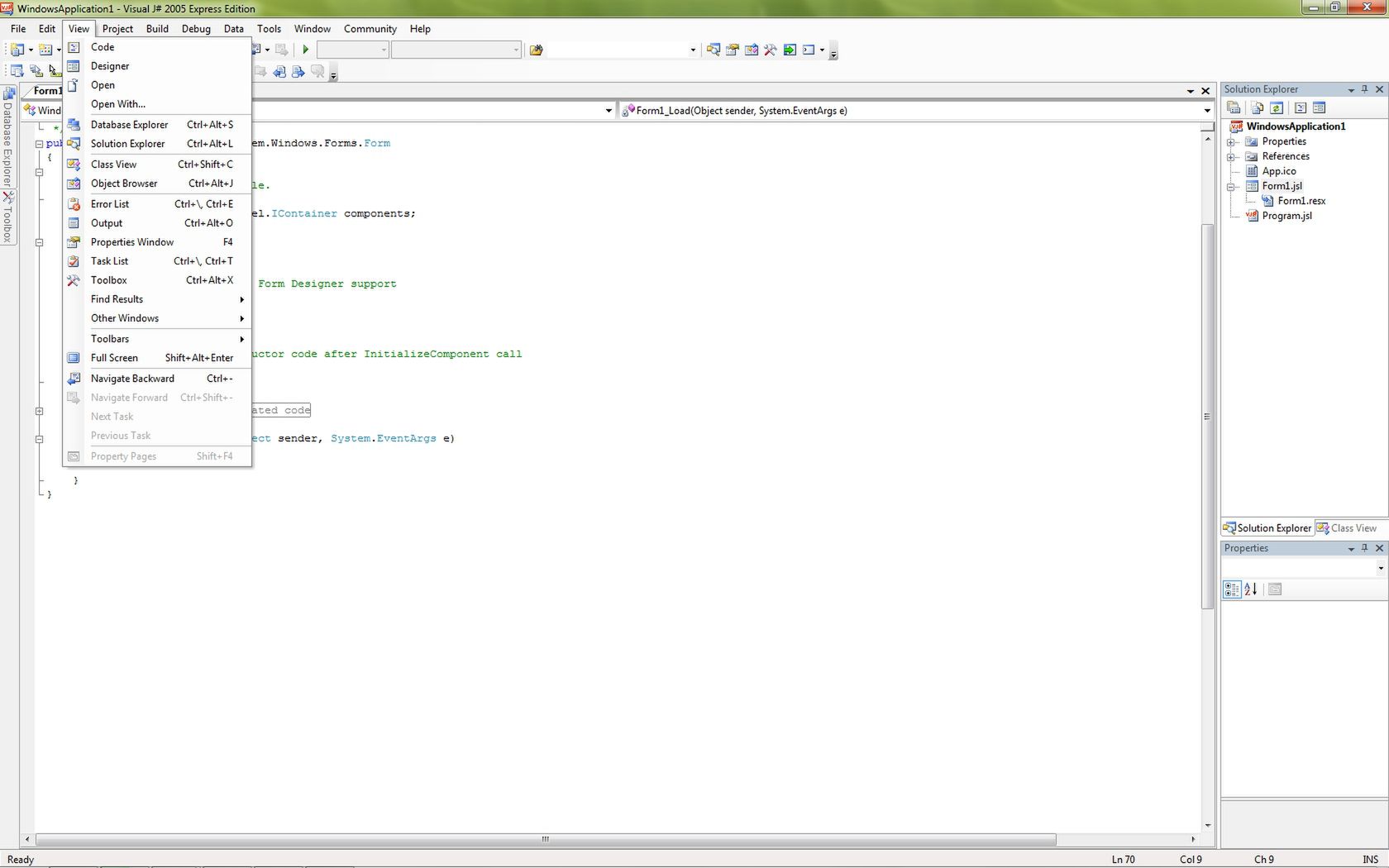Viewport: 1389px width, 868px height.
Task: Click the Properties Window toolbar icon
Action: (x=732, y=50)
